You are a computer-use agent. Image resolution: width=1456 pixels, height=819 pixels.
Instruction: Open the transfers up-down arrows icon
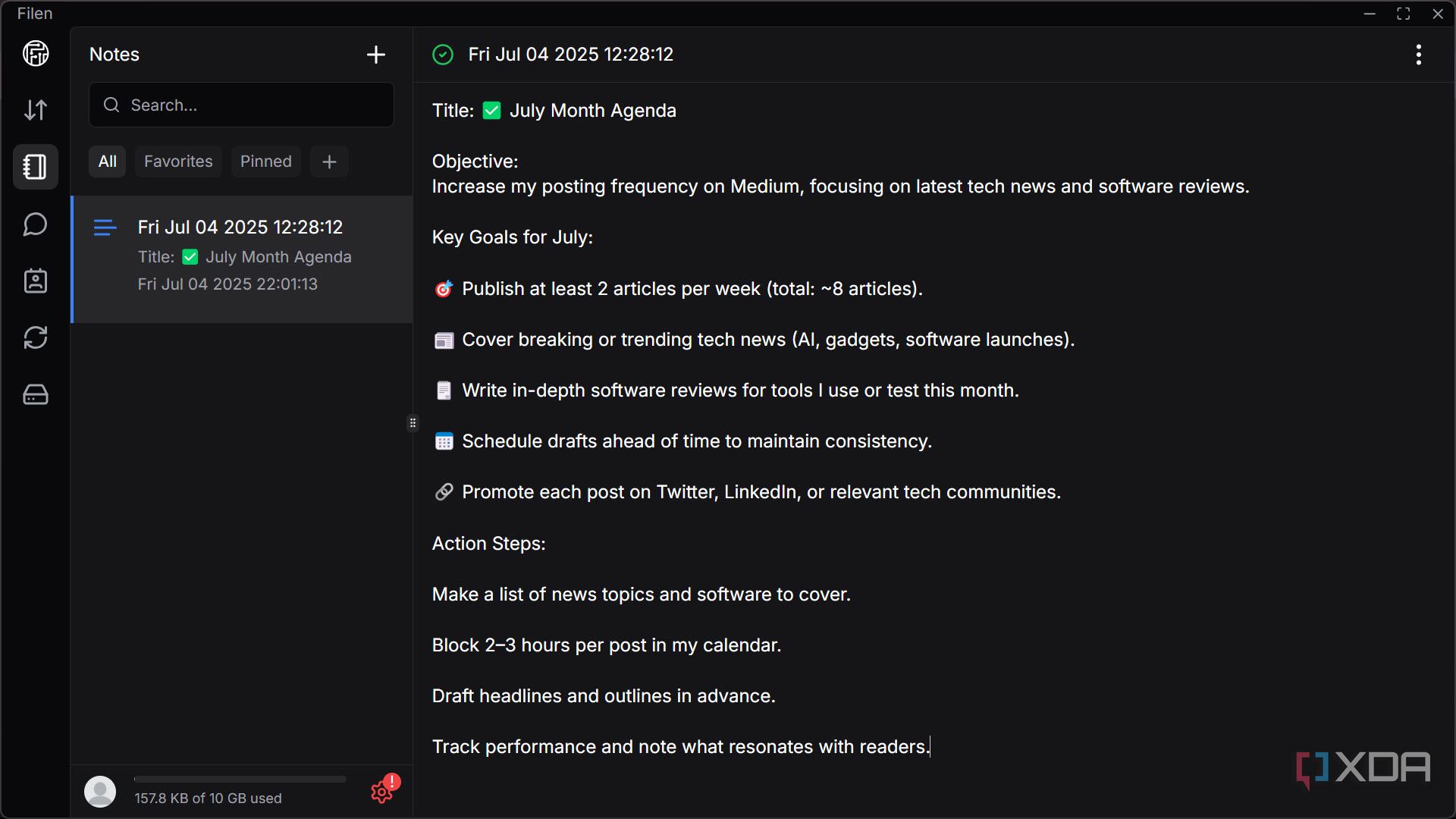tap(36, 110)
